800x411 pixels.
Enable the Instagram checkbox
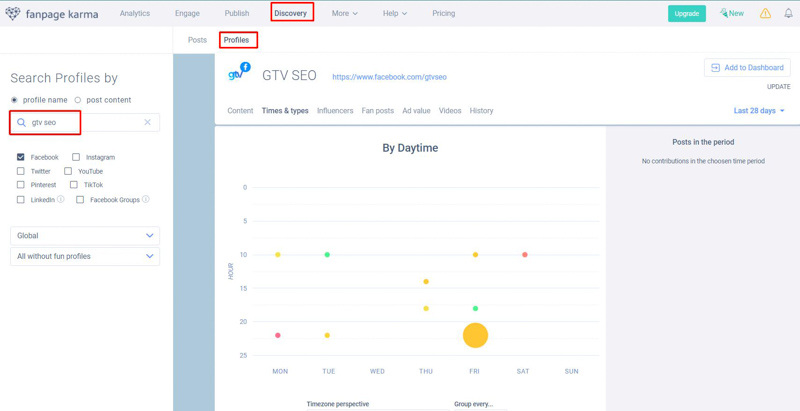point(76,157)
